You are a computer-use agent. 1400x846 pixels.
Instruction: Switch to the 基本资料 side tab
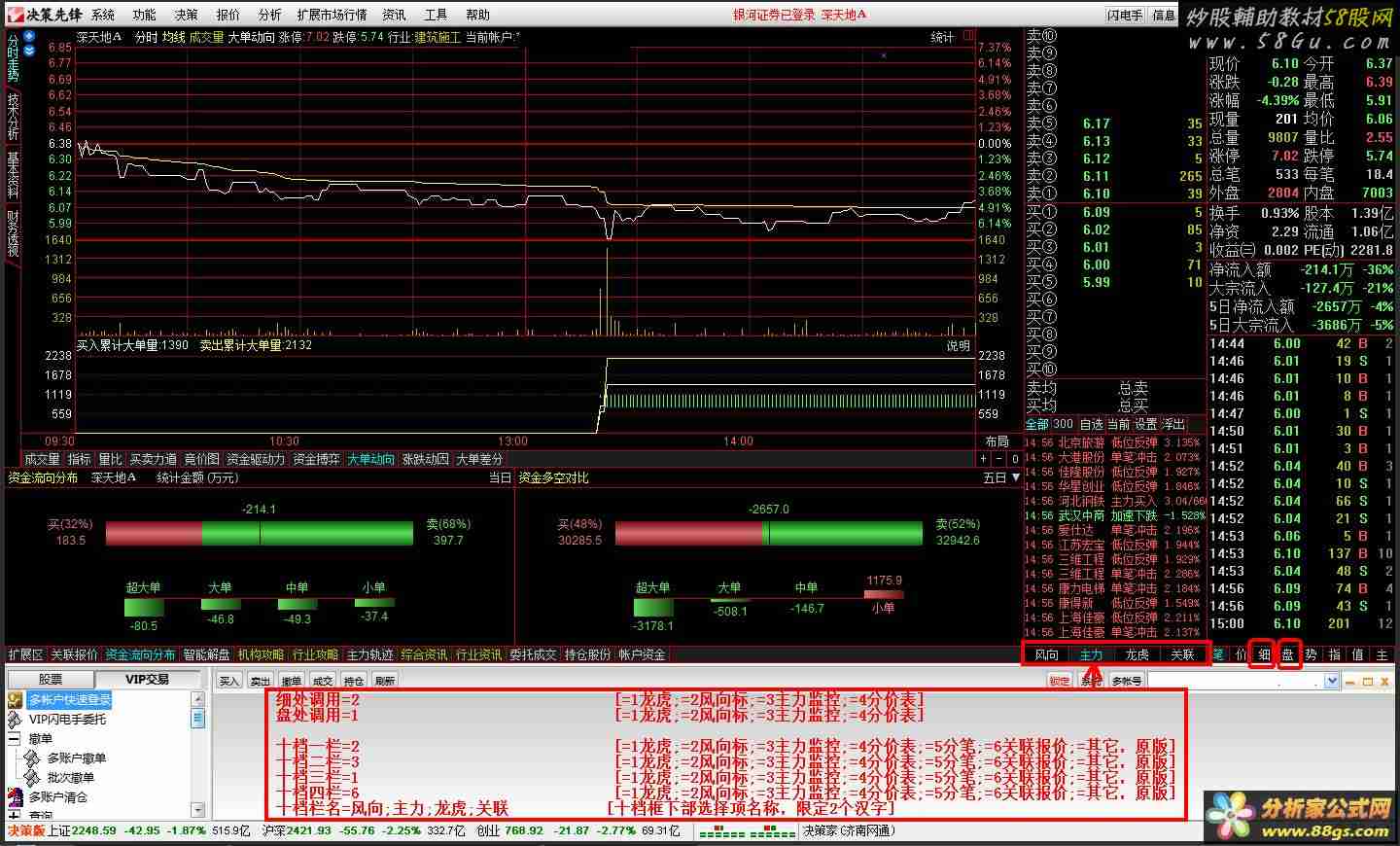[13, 175]
